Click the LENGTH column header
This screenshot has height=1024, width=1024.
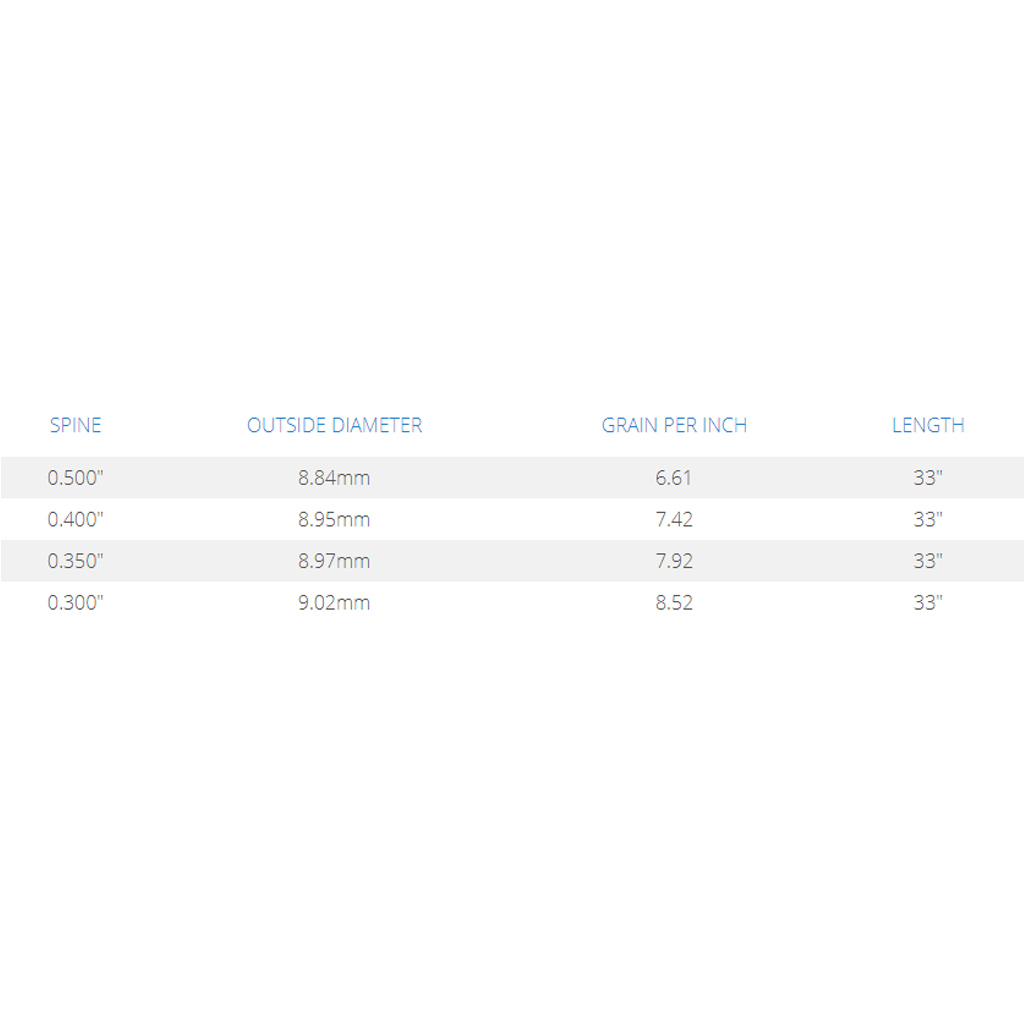click(928, 425)
